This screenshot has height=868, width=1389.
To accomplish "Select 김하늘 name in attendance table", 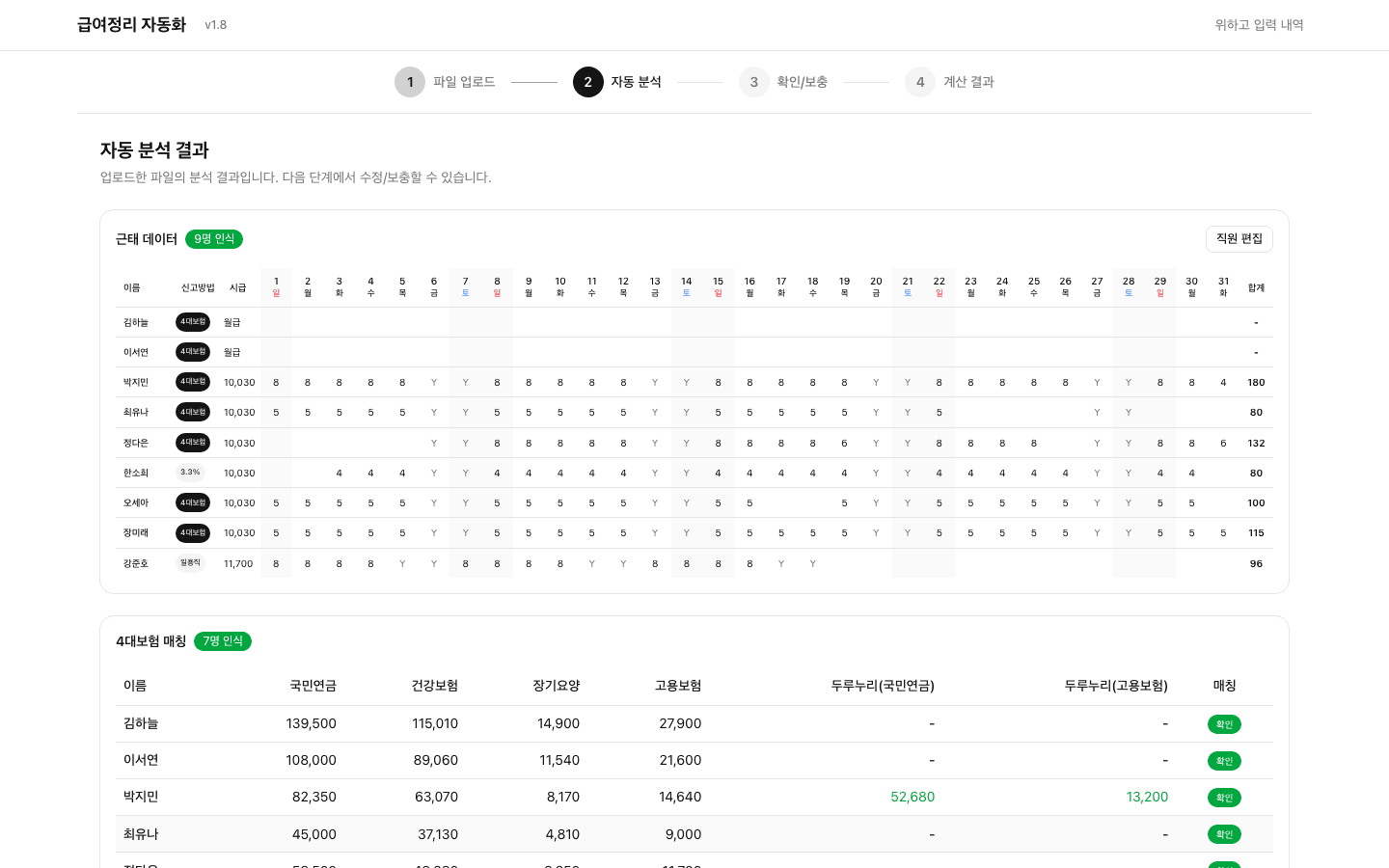I will [136, 322].
